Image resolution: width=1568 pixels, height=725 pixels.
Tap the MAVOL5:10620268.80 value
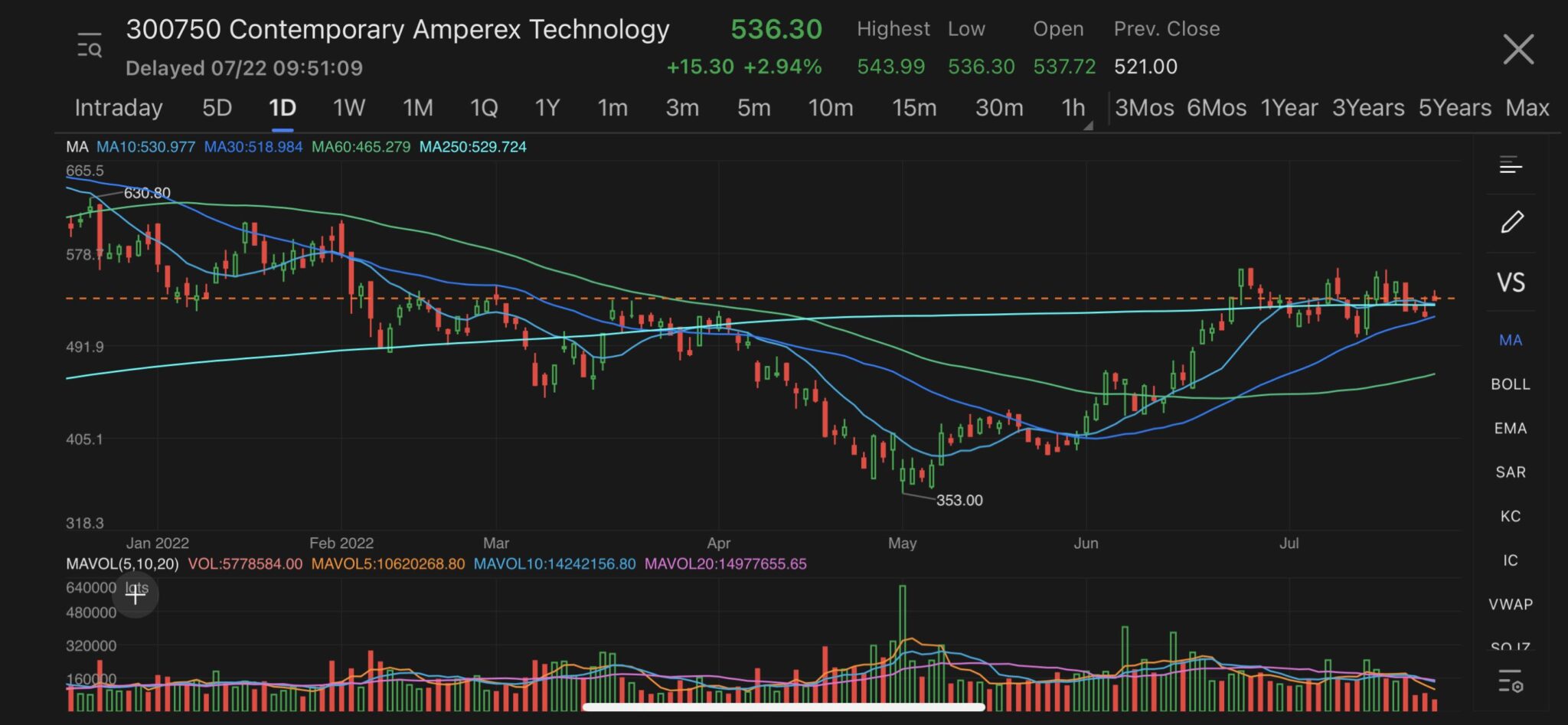click(x=388, y=564)
